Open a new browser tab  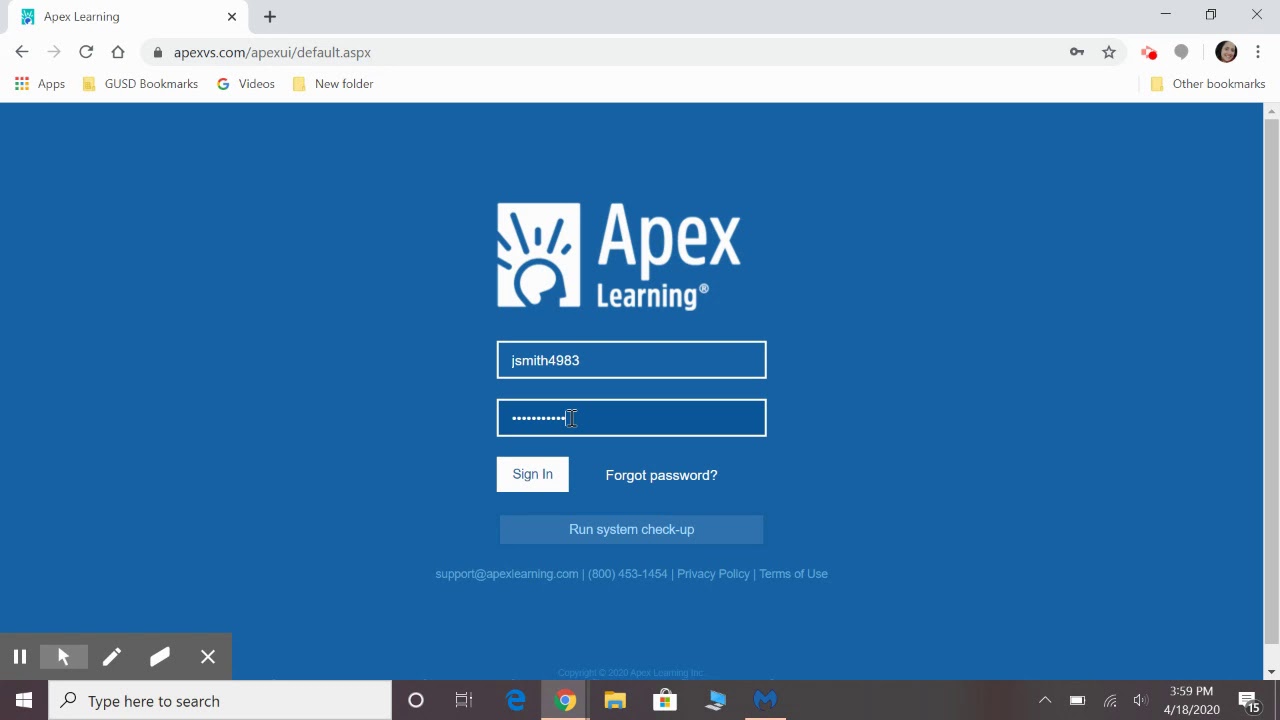click(270, 17)
